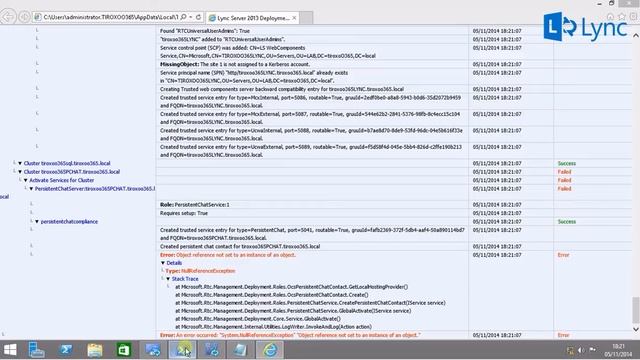
Task: Open the browser Home icon
Action: [610, 17]
